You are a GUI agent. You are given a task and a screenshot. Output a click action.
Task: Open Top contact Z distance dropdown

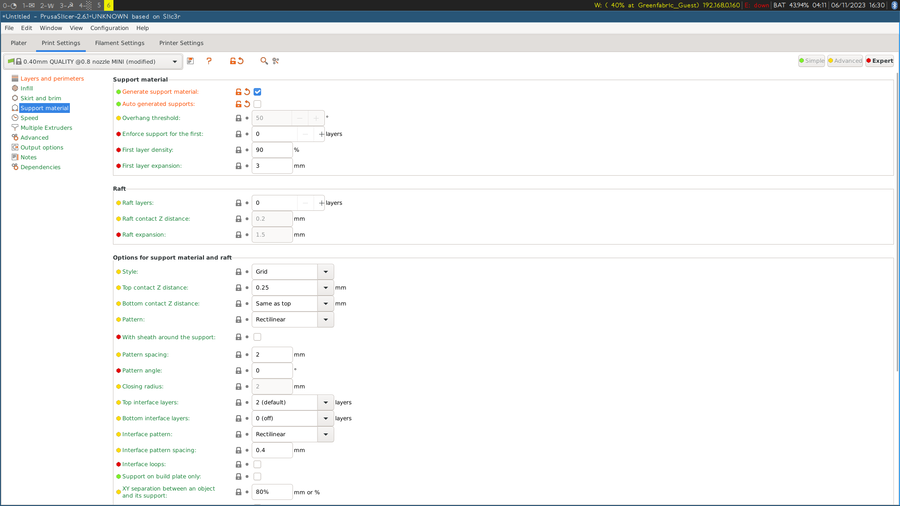click(x=325, y=287)
